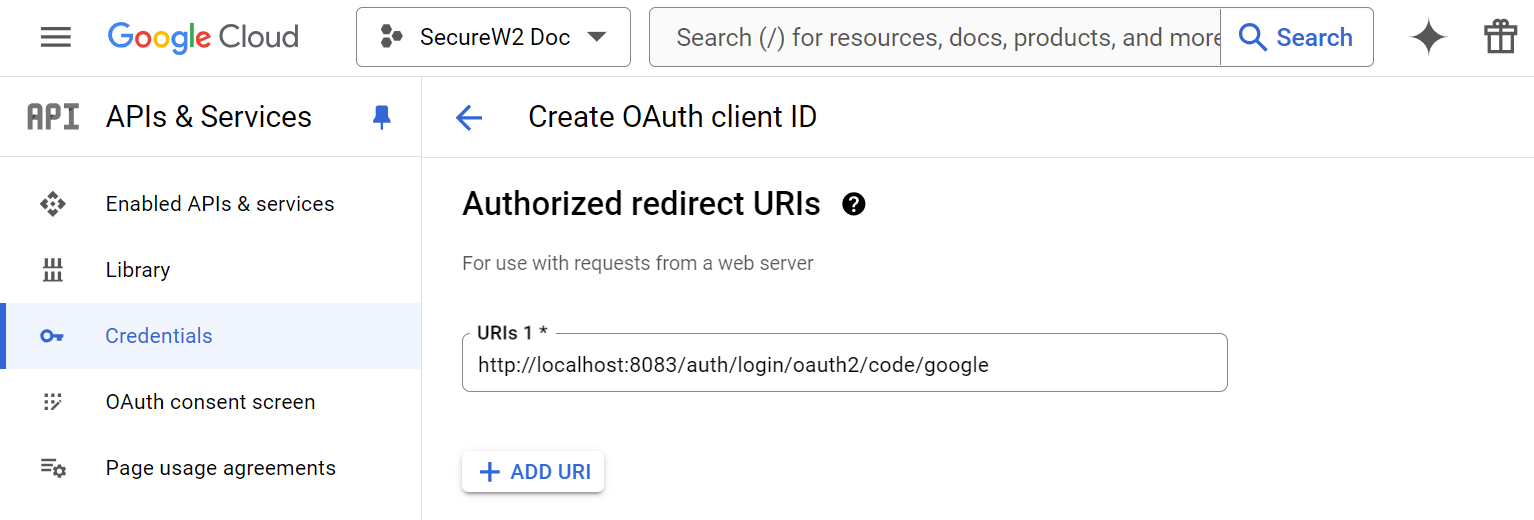
Task: Focus the URIs 1 input field
Action: click(x=844, y=365)
